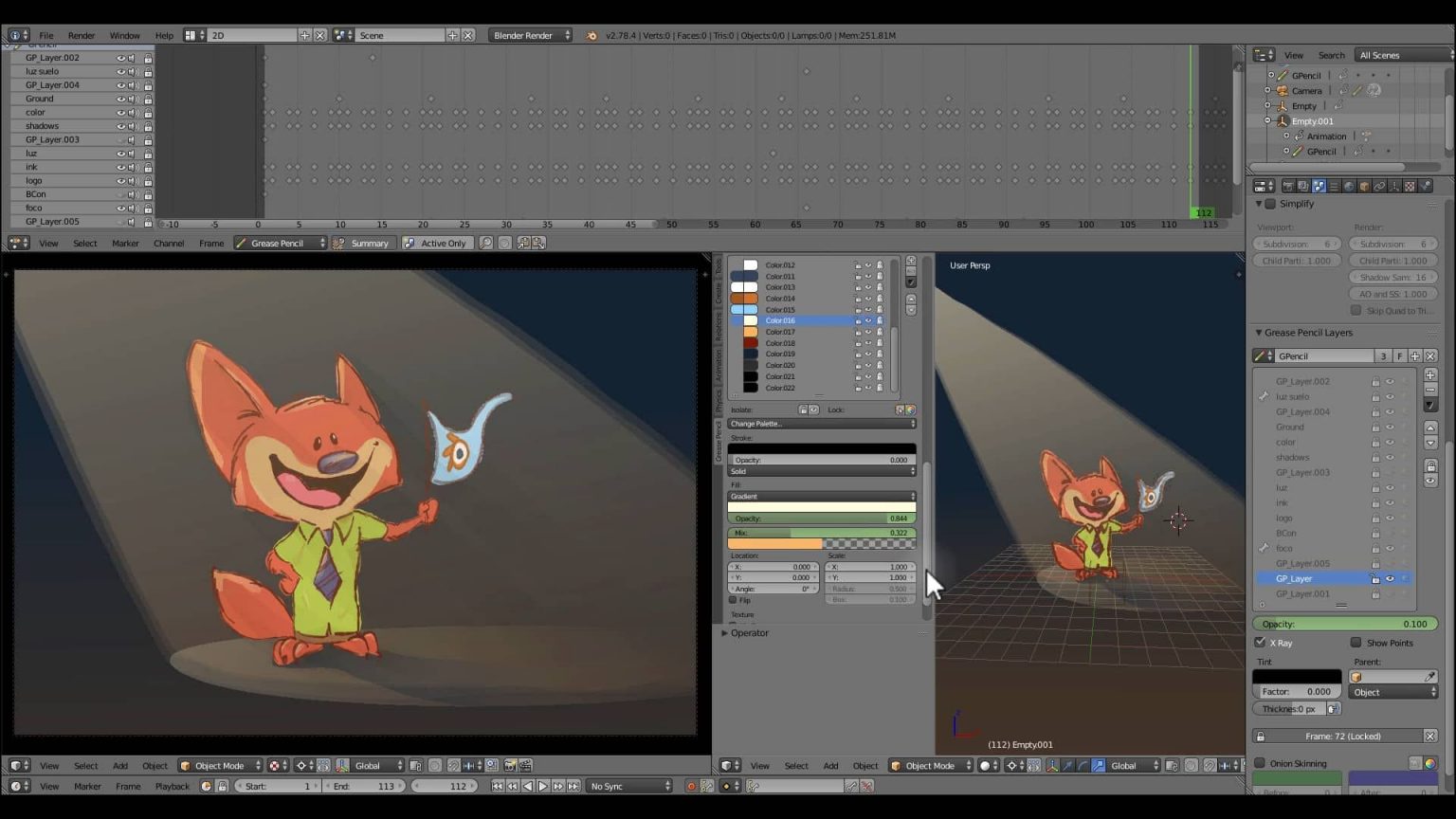Toggle the Active Only button
The width and height of the screenshot is (1456, 819).
click(436, 244)
